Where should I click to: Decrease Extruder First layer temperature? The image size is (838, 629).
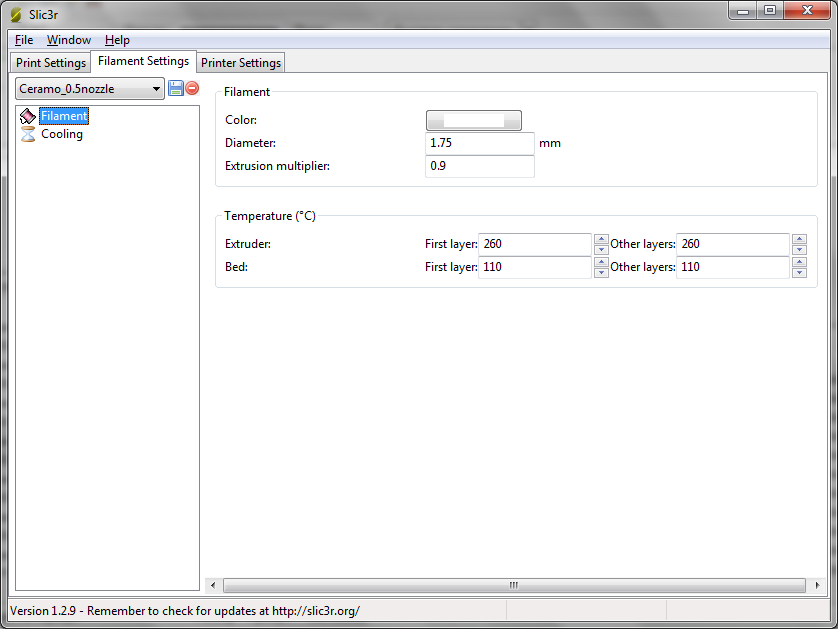click(x=601, y=250)
